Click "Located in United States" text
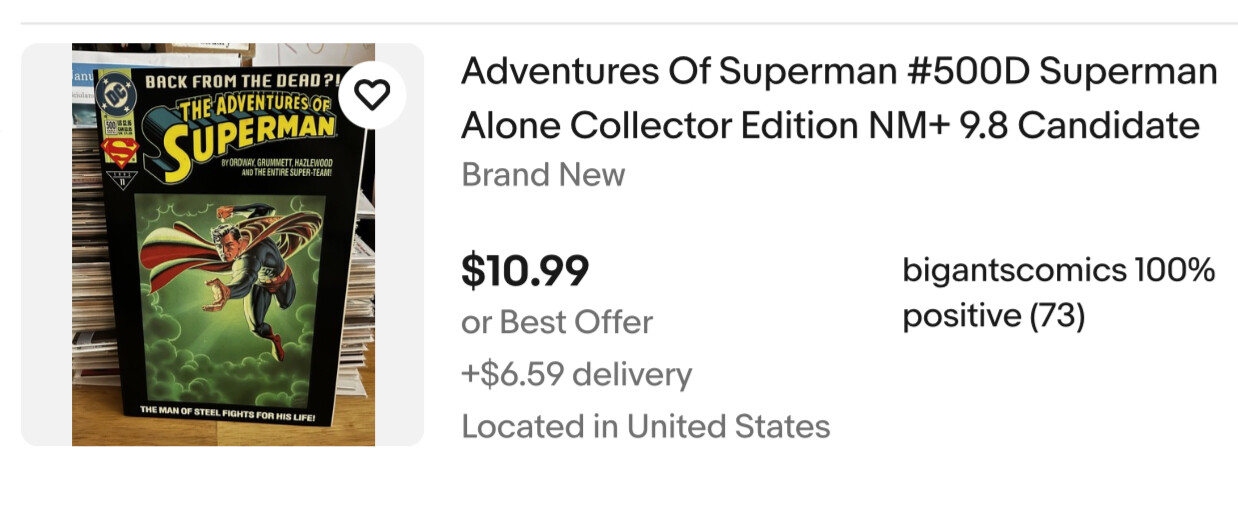The height and width of the screenshot is (506, 1238). [x=645, y=427]
